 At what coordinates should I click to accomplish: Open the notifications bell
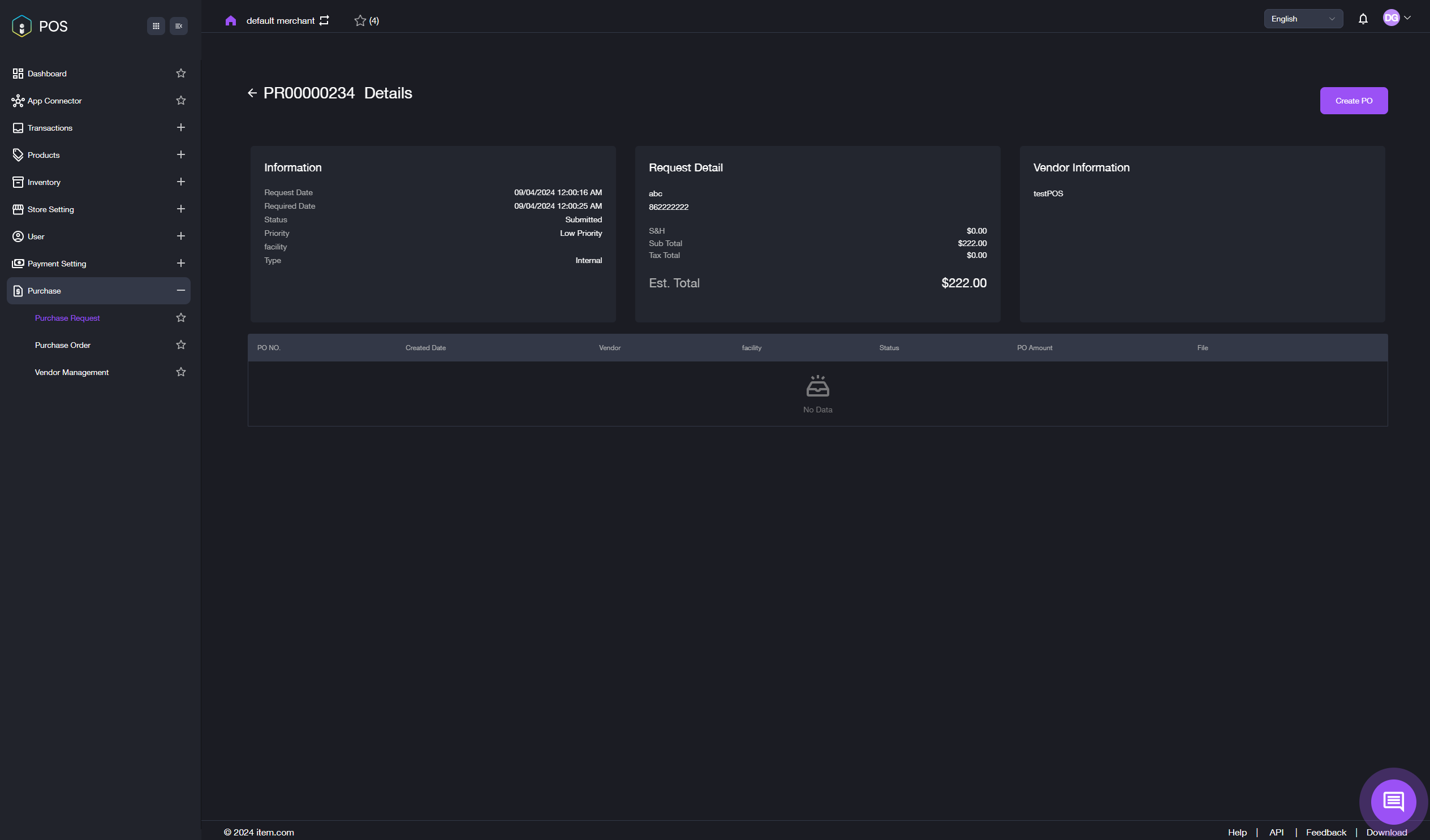(1363, 19)
